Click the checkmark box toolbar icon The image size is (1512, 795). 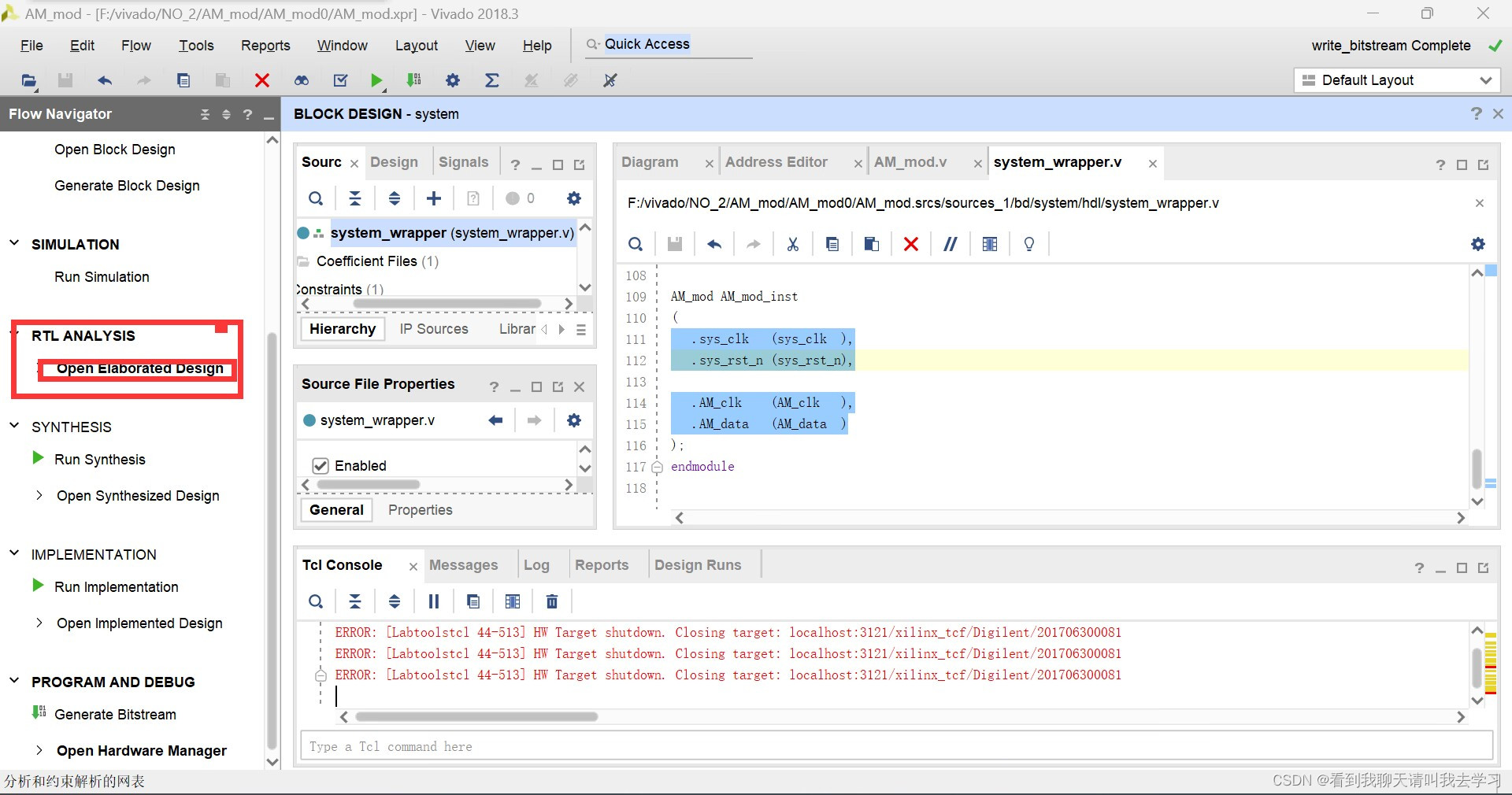coord(340,80)
